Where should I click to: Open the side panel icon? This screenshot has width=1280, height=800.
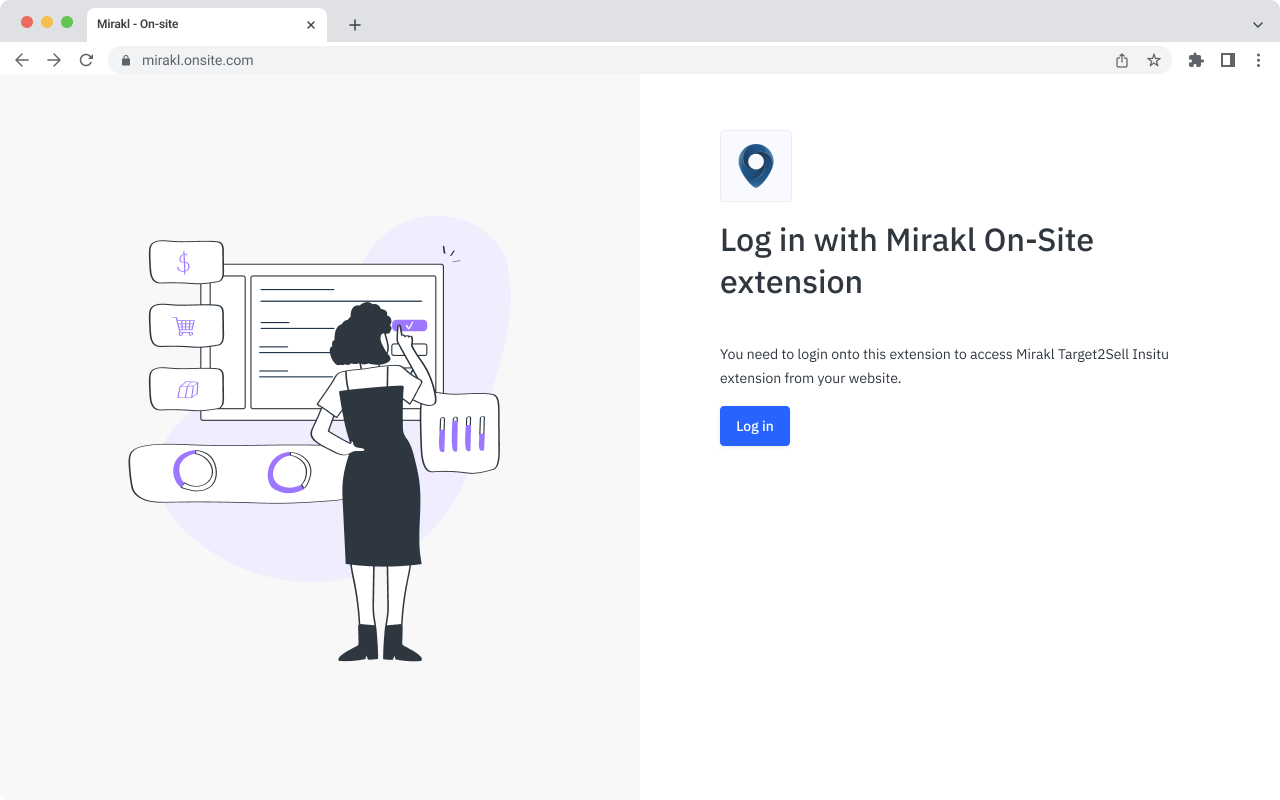(1227, 60)
